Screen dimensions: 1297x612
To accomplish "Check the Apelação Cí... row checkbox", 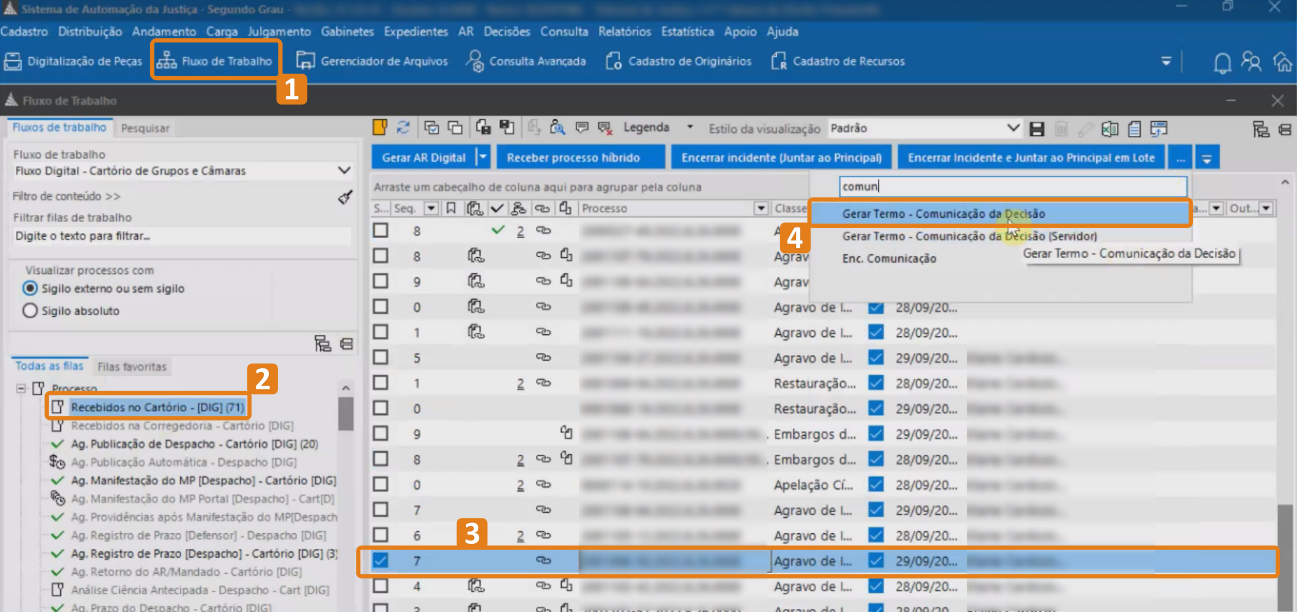I will (381, 485).
